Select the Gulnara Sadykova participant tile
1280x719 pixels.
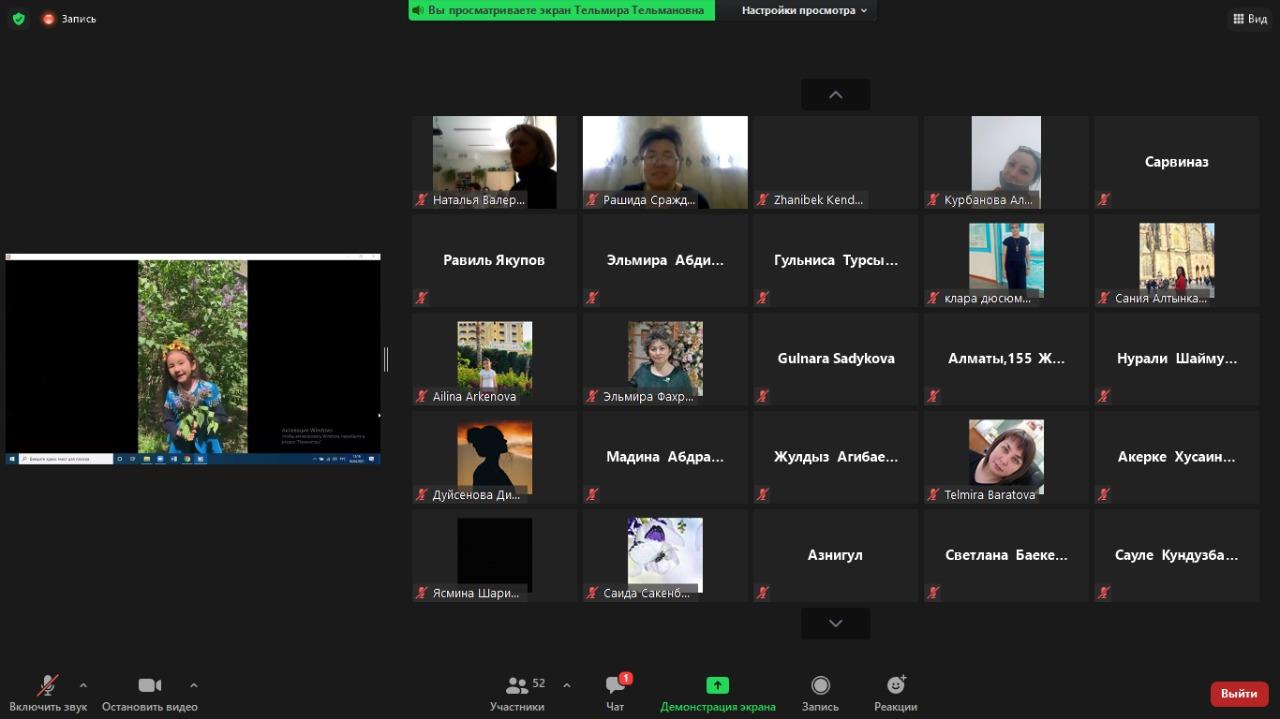835,359
